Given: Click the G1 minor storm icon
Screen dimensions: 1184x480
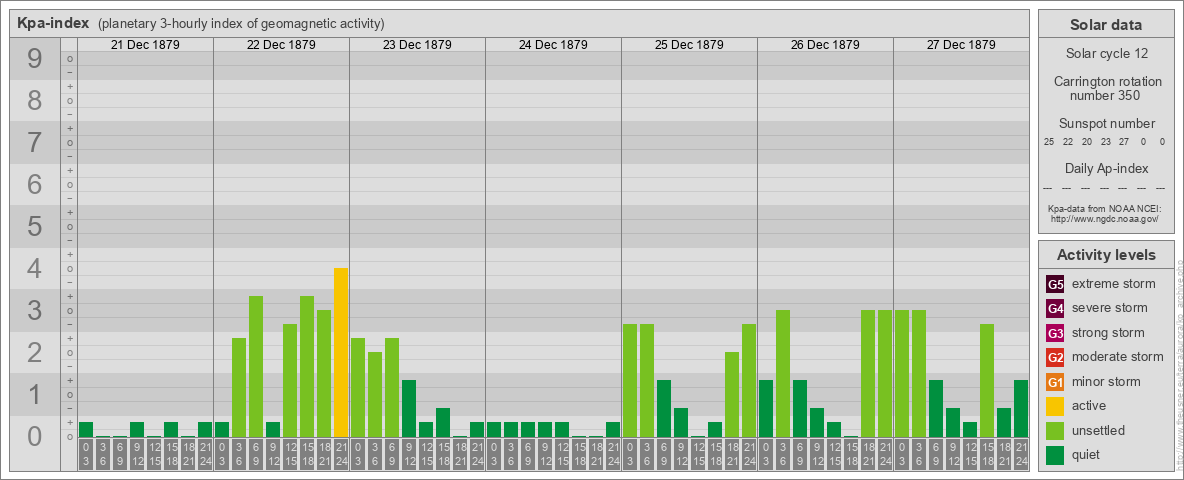Looking at the screenshot, I should pos(1055,382).
